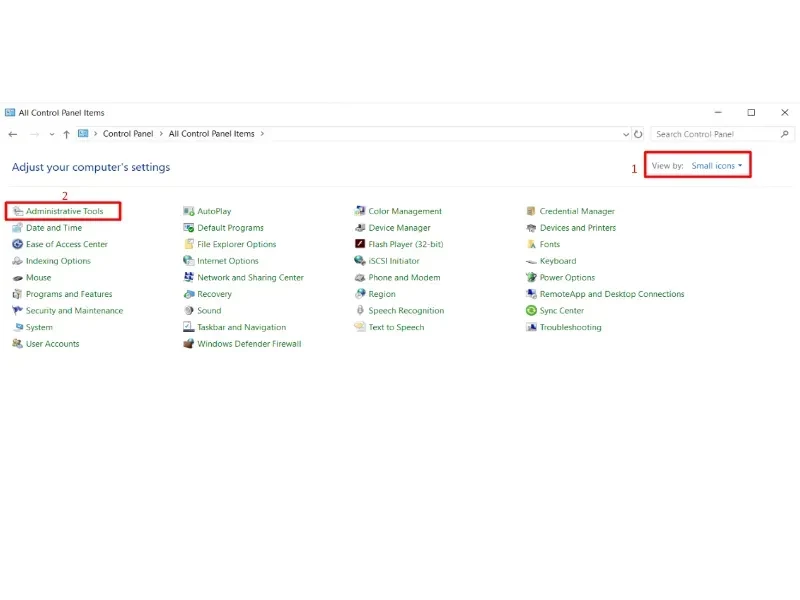800x600 pixels.
Task: Open the Power Options icon
Action: (x=531, y=278)
